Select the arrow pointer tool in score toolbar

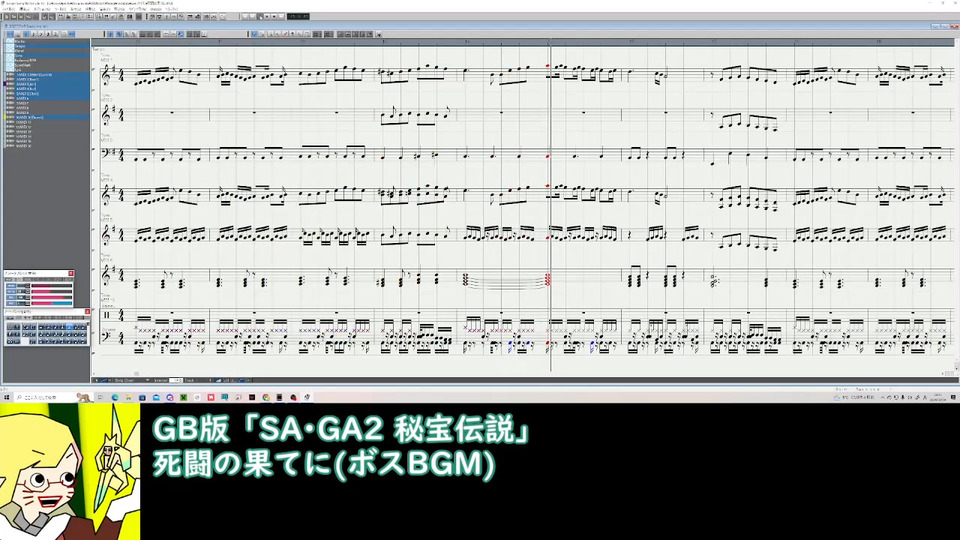pyautogui.click(x=254, y=34)
